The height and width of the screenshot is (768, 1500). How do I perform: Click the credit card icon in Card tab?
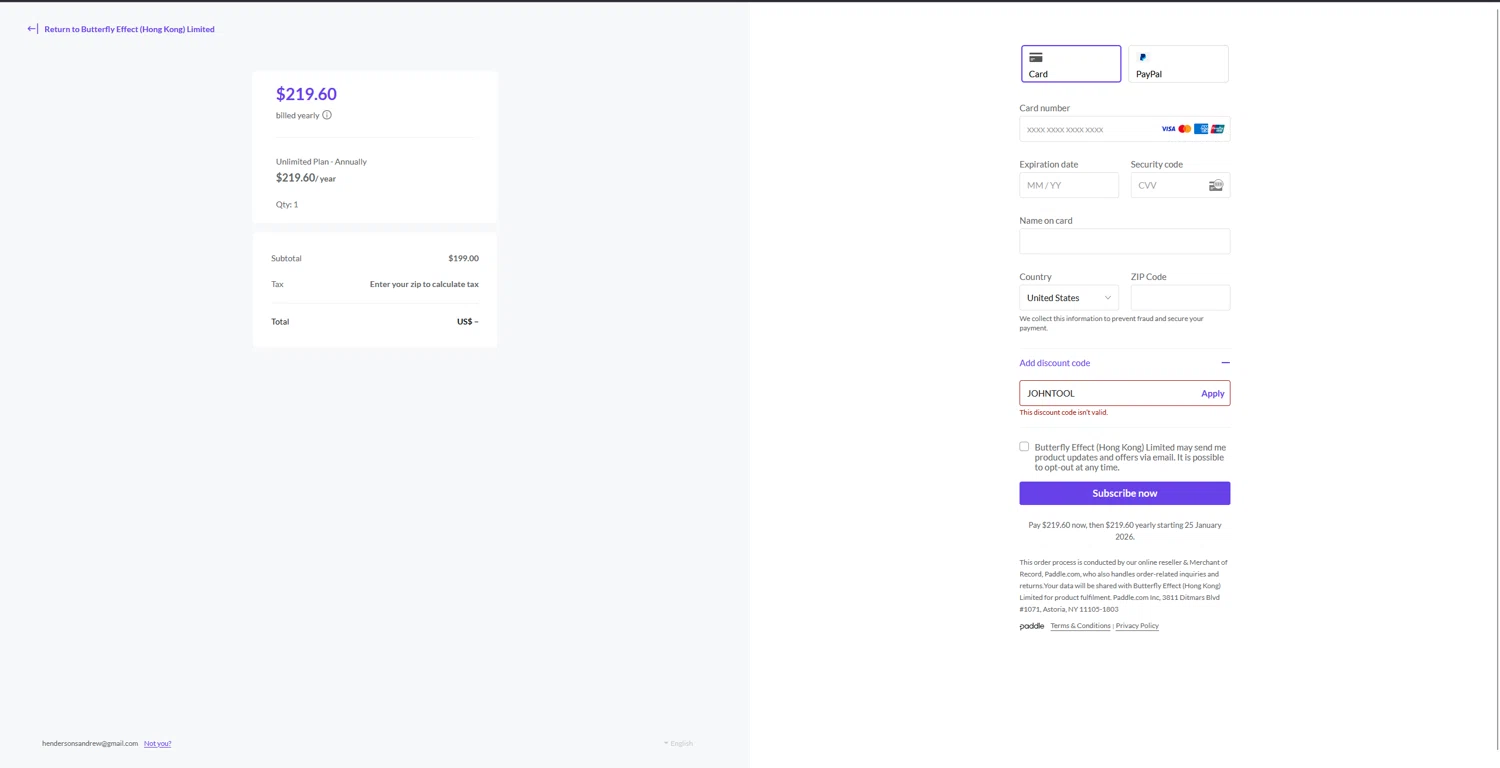(1036, 57)
